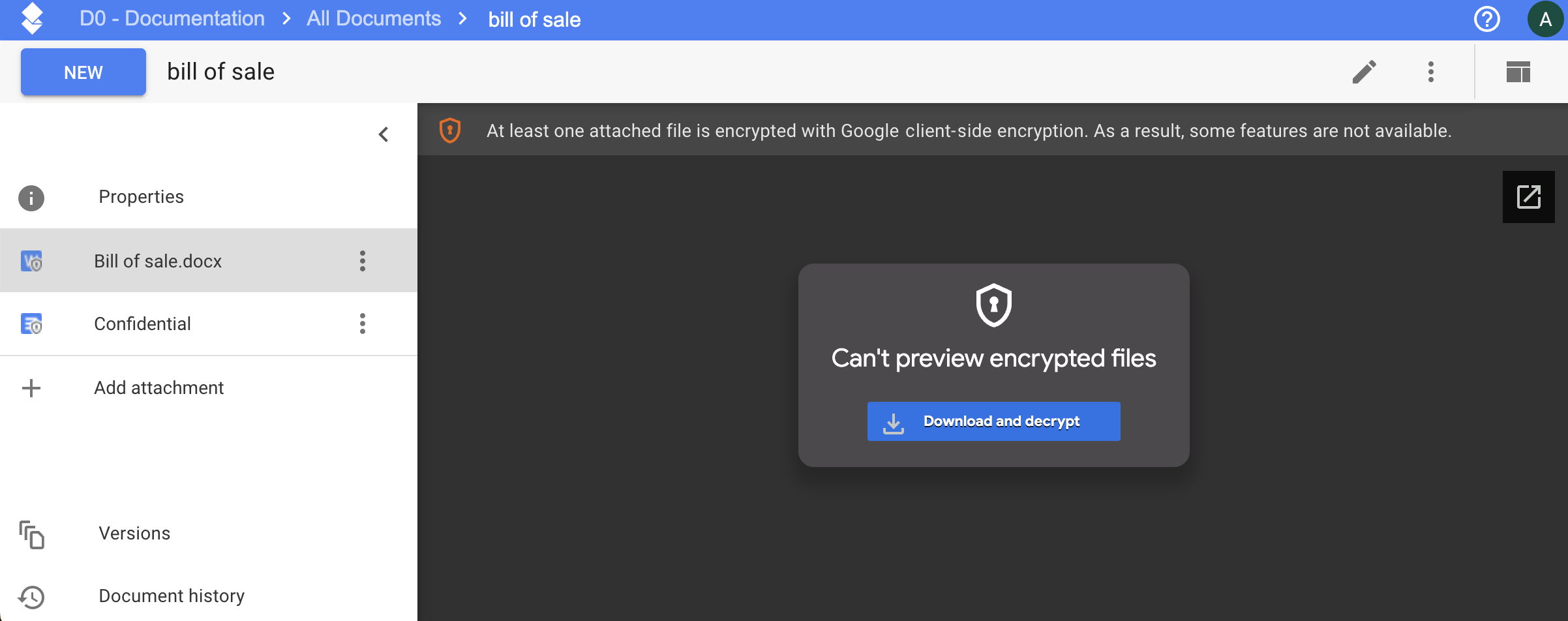
Task: Collapse the sidebar with the left chevron
Action: click(384, 134)
